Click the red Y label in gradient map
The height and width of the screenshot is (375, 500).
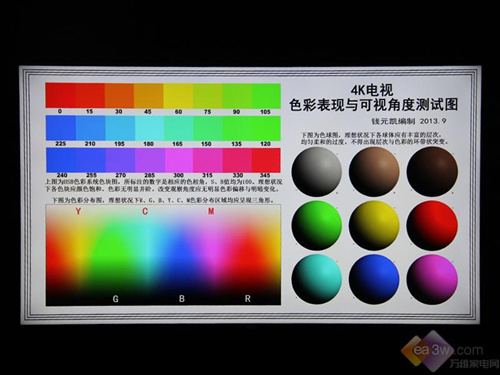click(x=78, y=211)
